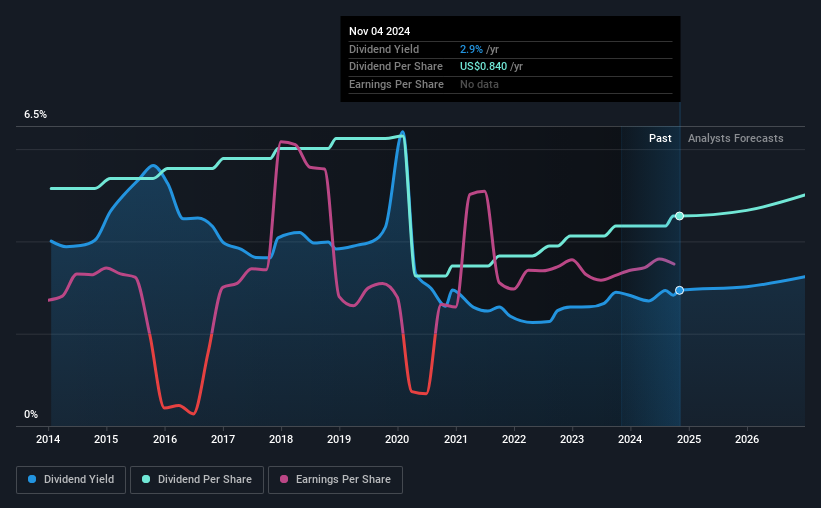This screenshot has width=821, height=508.
Task: Toggle the Dividend Per Share legend button
Action: [197, 480]
